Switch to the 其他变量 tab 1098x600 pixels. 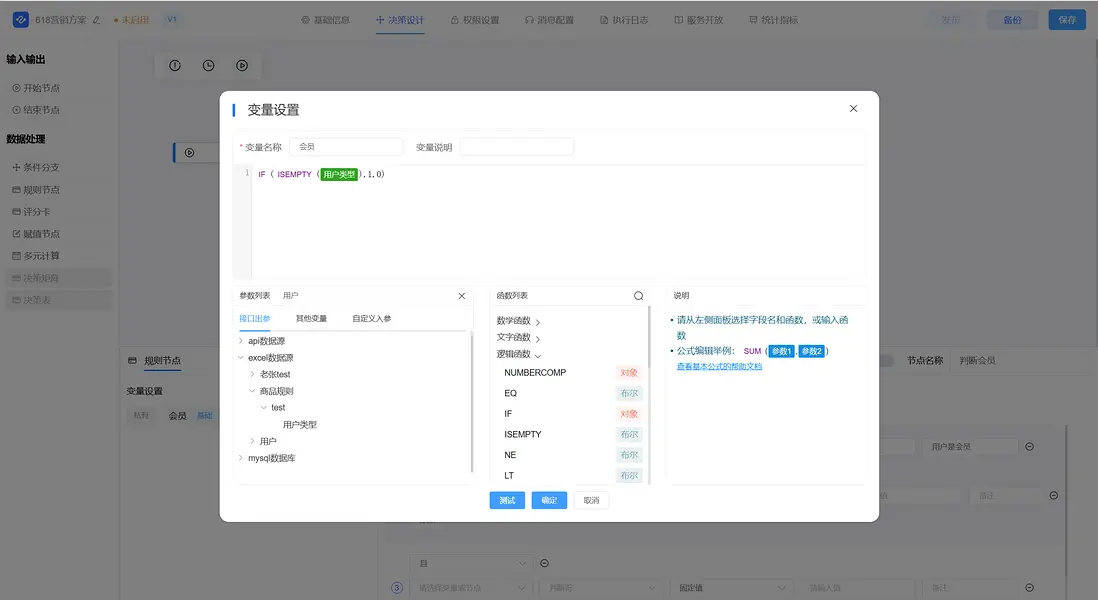pyautogui.click(x=311, y=319)
